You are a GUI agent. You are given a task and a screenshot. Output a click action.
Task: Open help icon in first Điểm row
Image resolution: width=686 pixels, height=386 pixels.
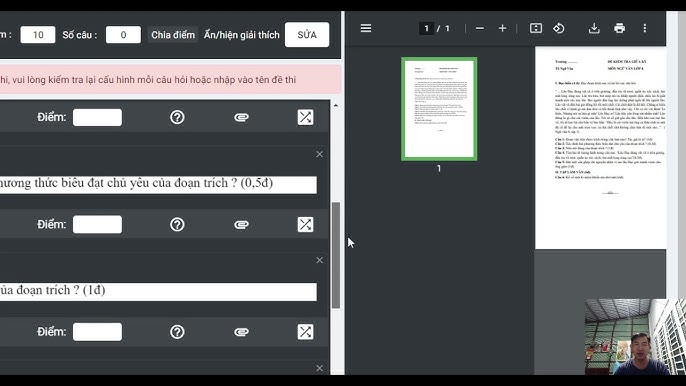click(x=177, y=117)
